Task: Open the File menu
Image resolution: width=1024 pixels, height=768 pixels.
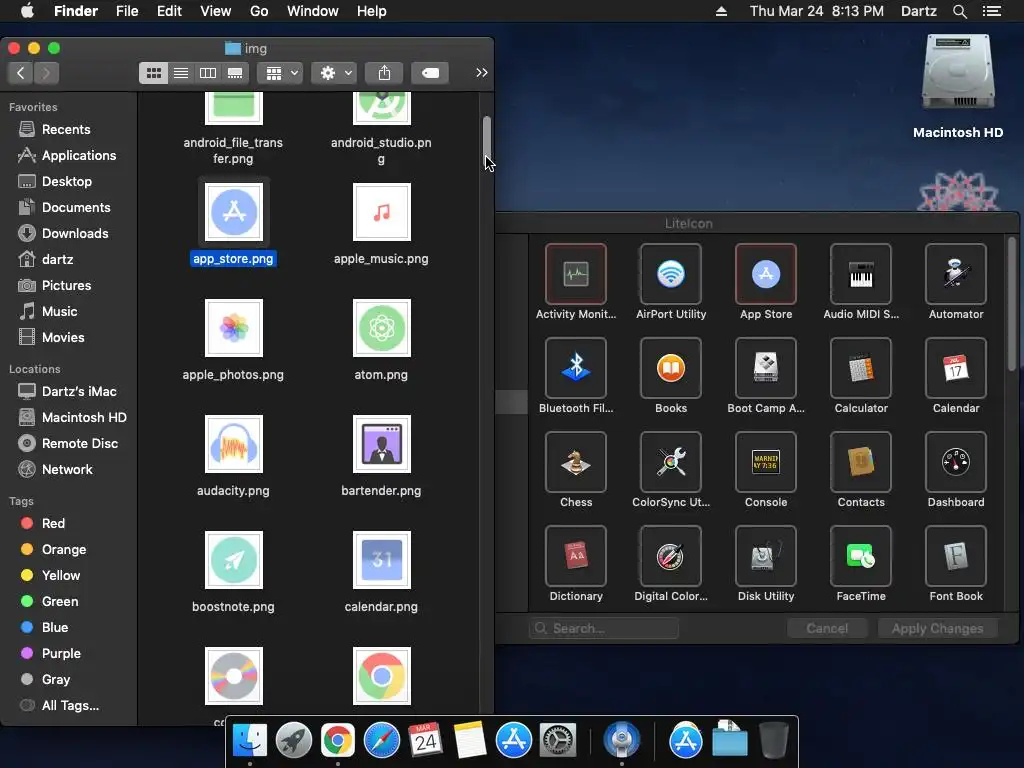Action: click(127, 11)
